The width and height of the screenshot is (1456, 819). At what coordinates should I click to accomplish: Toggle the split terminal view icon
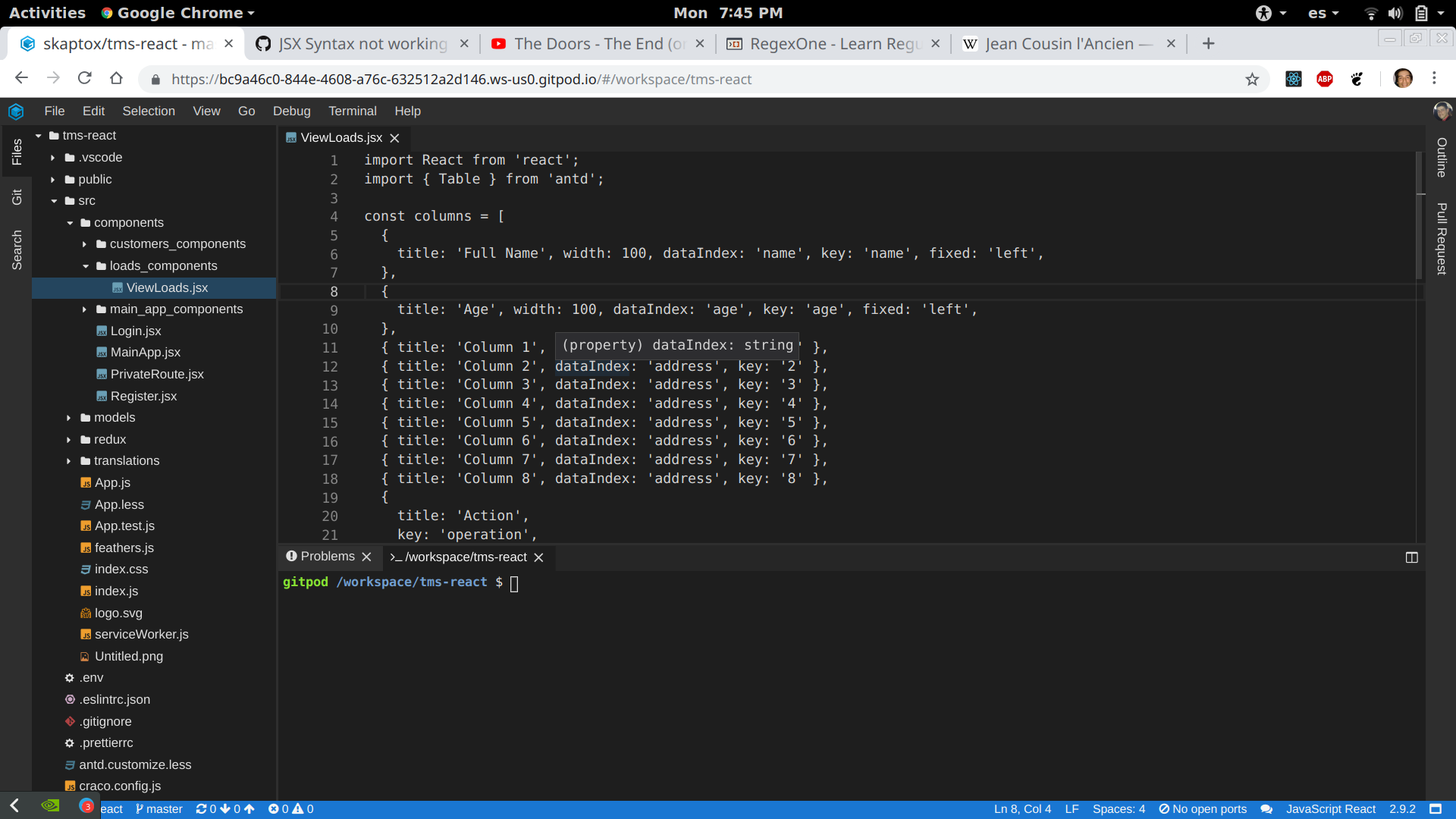(x=1412, y=557)
